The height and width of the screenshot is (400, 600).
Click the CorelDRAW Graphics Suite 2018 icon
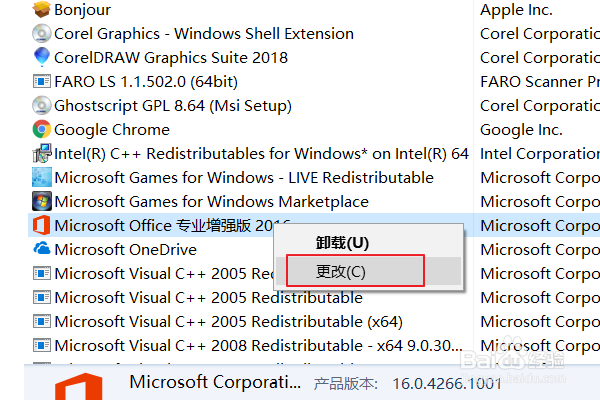tap(41, 57)
